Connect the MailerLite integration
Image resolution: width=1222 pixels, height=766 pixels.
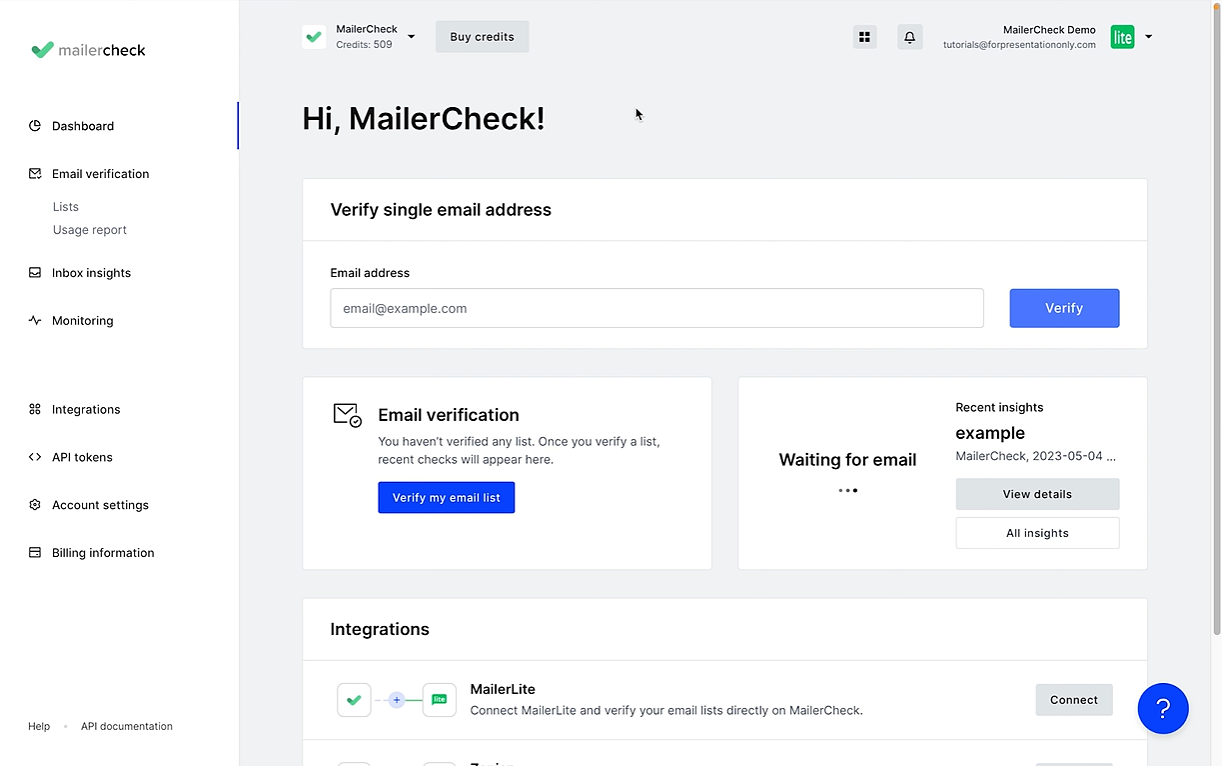(1074, 700)
